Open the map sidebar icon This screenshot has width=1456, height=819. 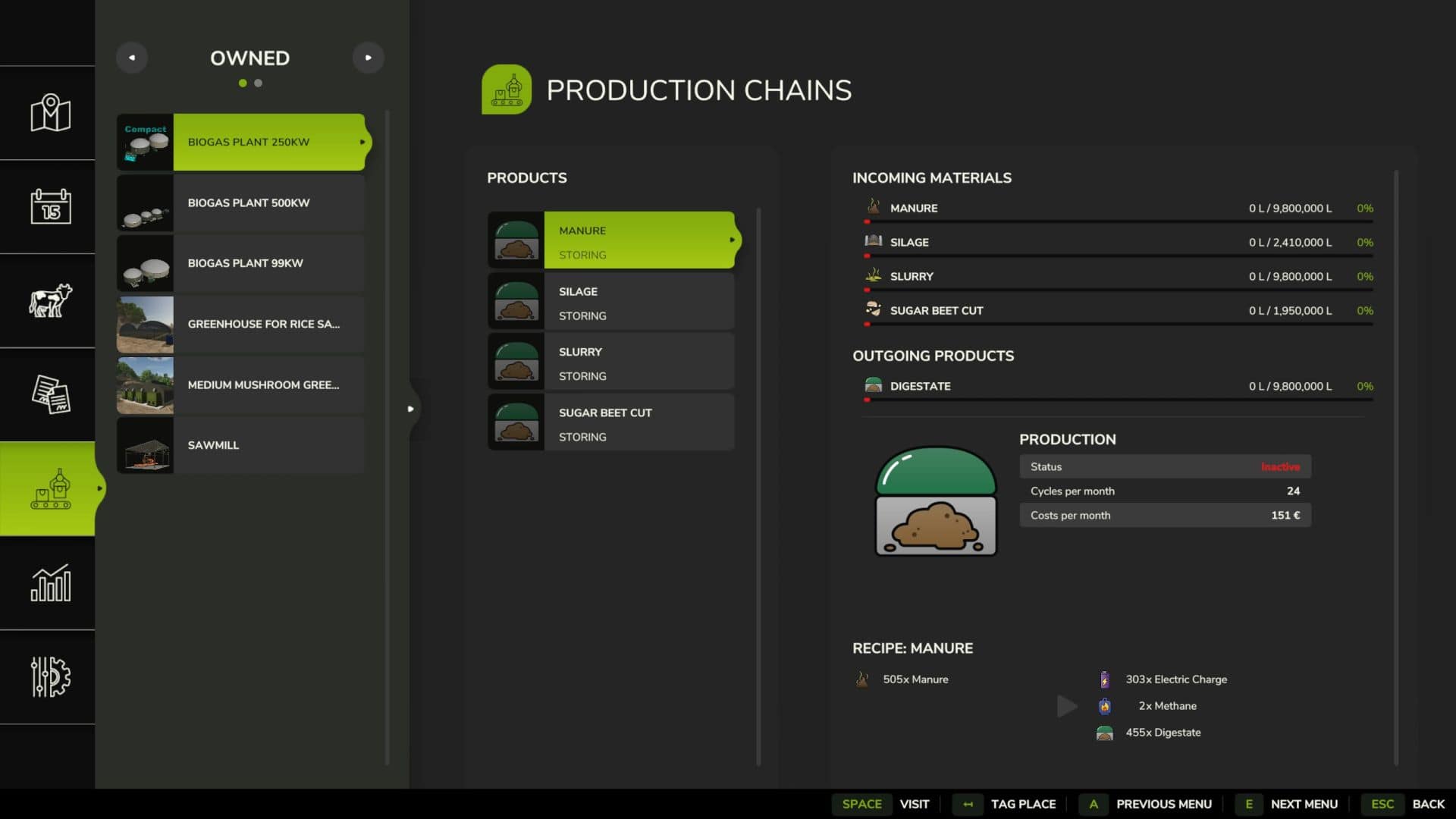pyautogui.click(x=50, y=113)
